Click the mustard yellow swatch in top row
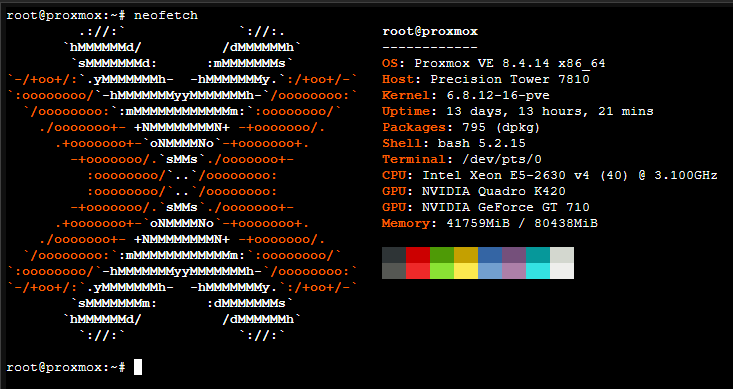733x389 pixels. [466, 255]
